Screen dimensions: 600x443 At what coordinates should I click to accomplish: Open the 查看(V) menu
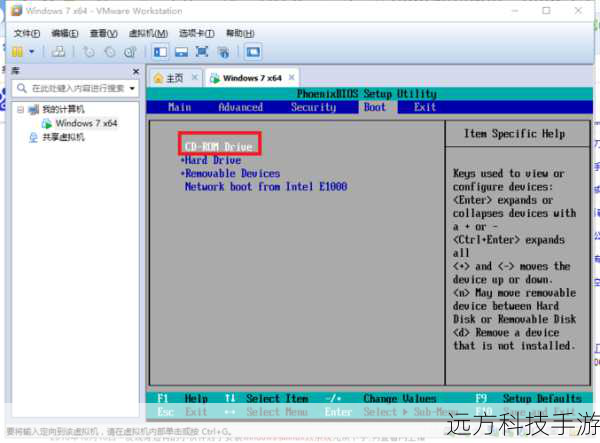click(x=103, y=33)
